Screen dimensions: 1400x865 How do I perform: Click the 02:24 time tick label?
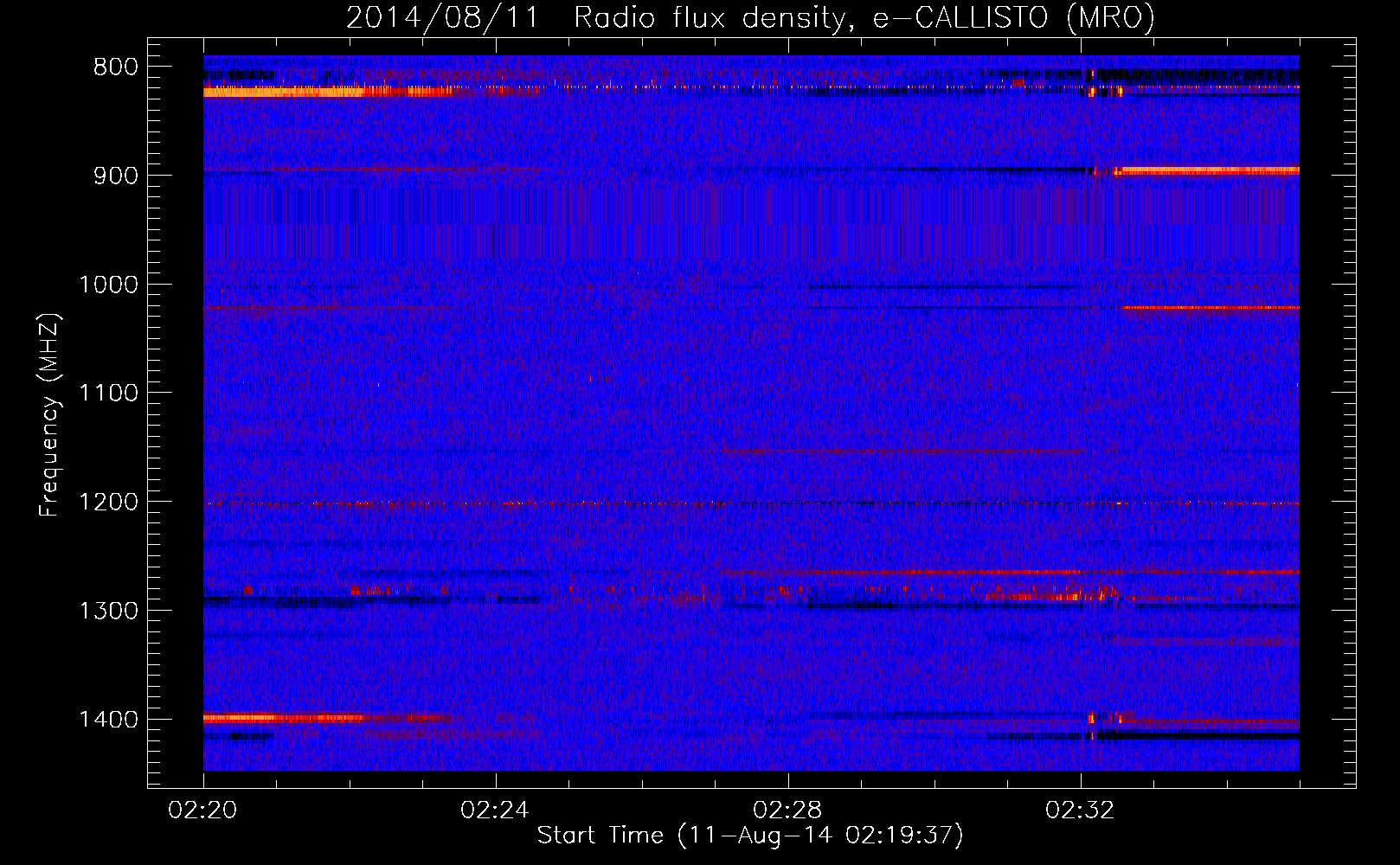click(x=495, y=811)
